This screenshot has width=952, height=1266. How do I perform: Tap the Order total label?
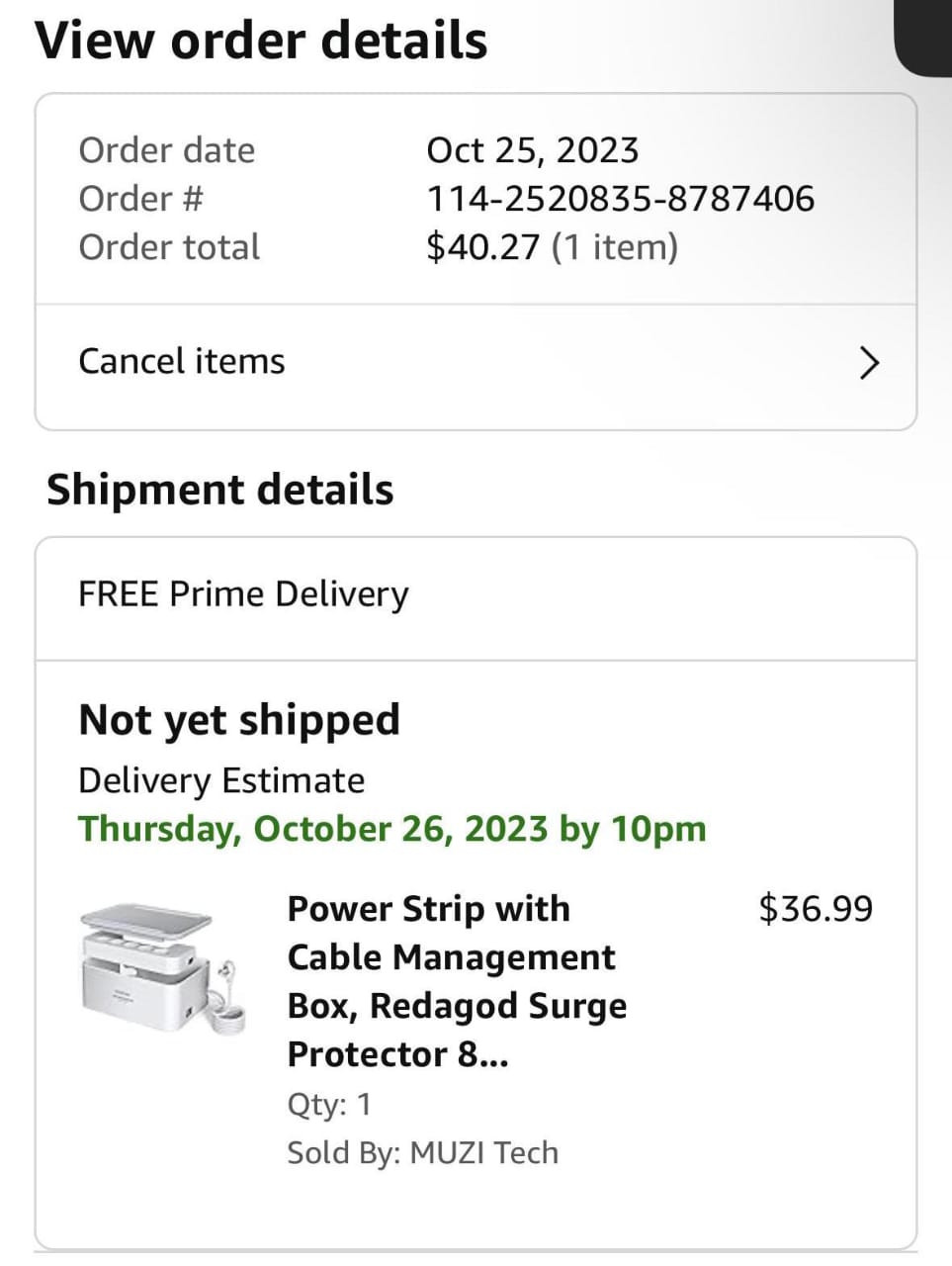click(169, 247)
